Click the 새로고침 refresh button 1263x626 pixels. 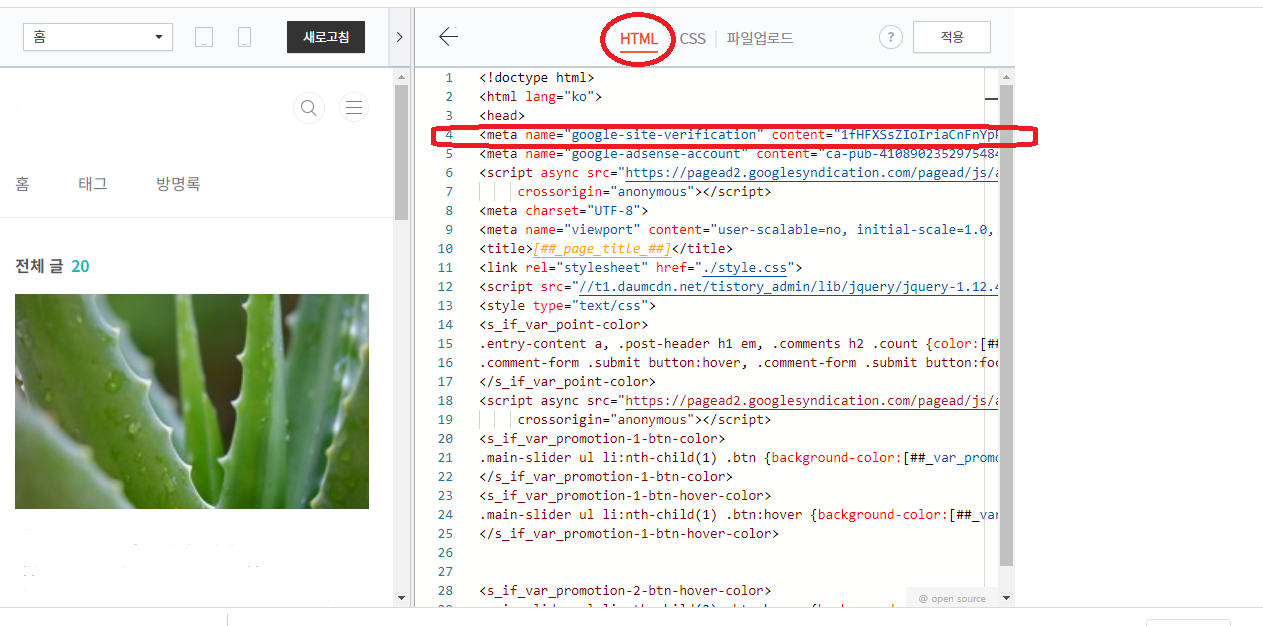pos(326,37)
